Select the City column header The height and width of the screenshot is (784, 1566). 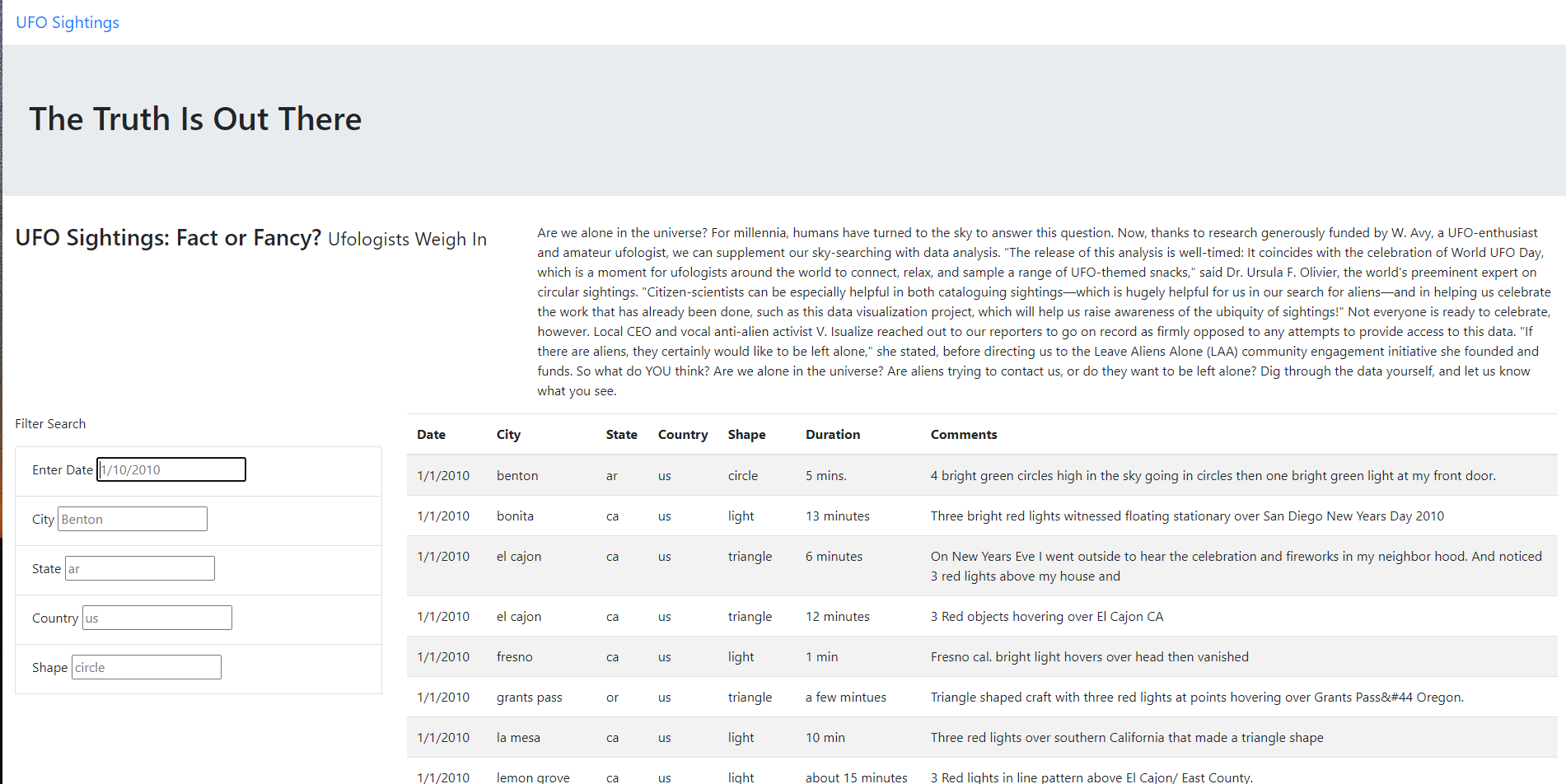[x=508, y=434]
